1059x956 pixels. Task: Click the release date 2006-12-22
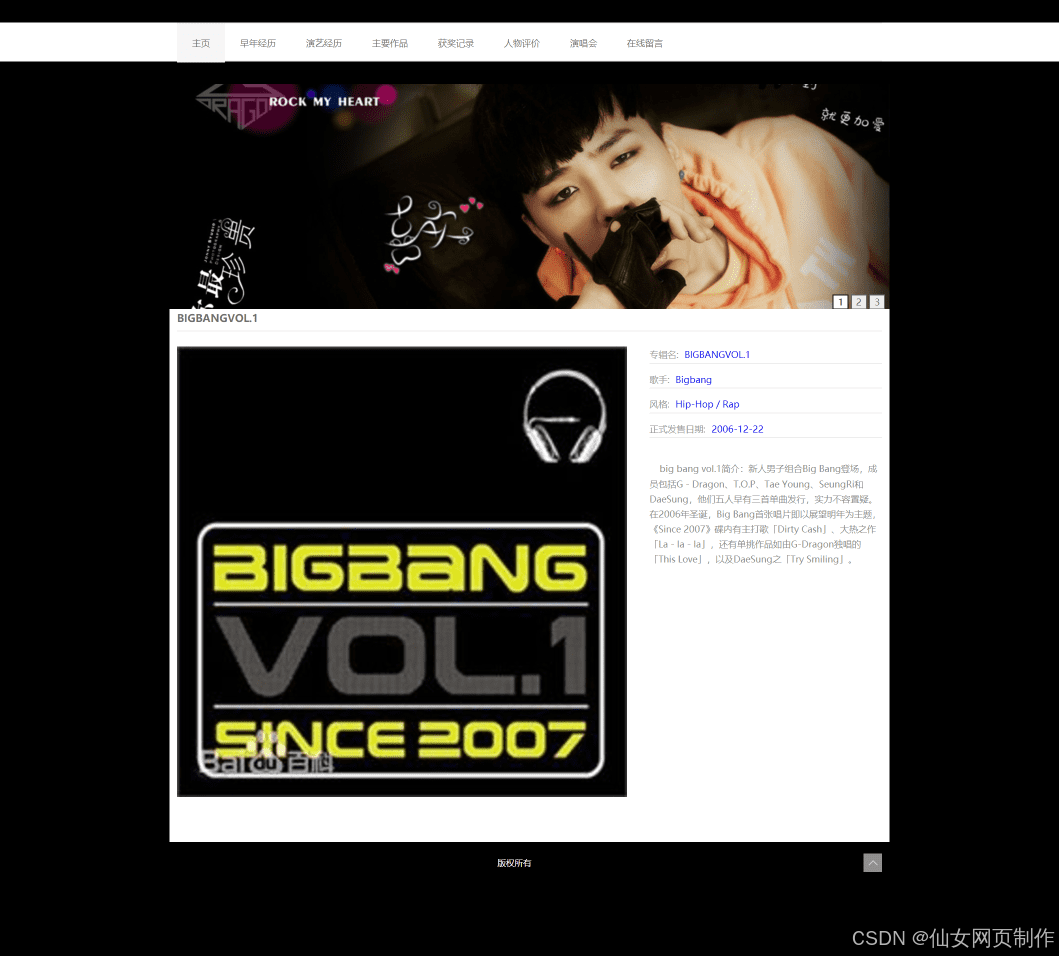tap(737, 429)
